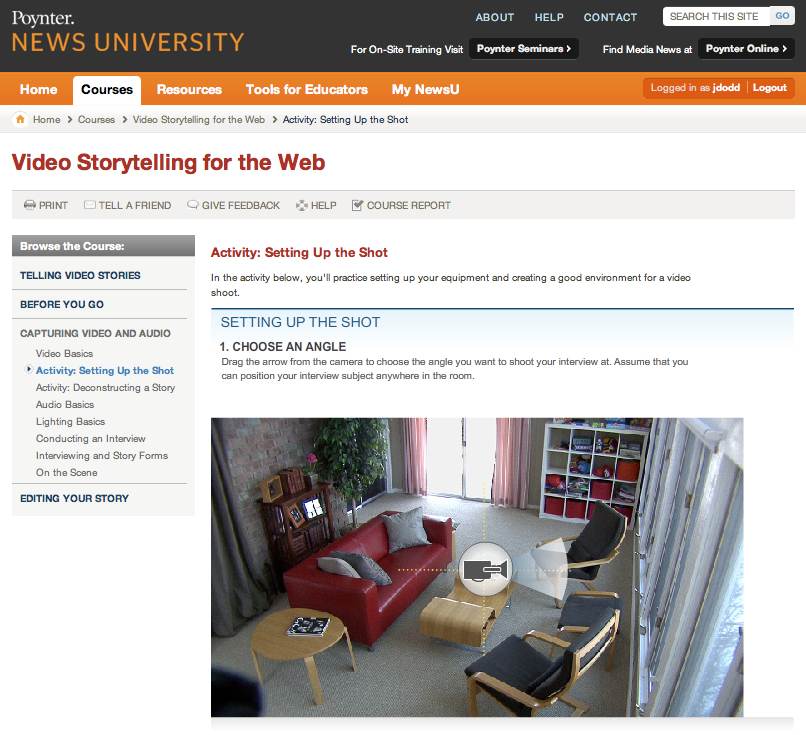The image size is (806, 735).
Task: Click the camera icon in the room image
Action: [x=485, y=569]
